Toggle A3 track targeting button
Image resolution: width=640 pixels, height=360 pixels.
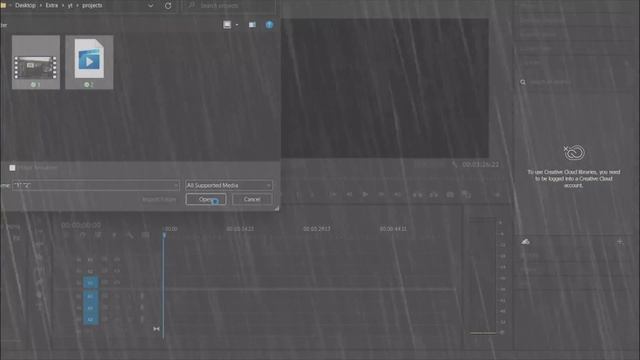pos(91,320)
